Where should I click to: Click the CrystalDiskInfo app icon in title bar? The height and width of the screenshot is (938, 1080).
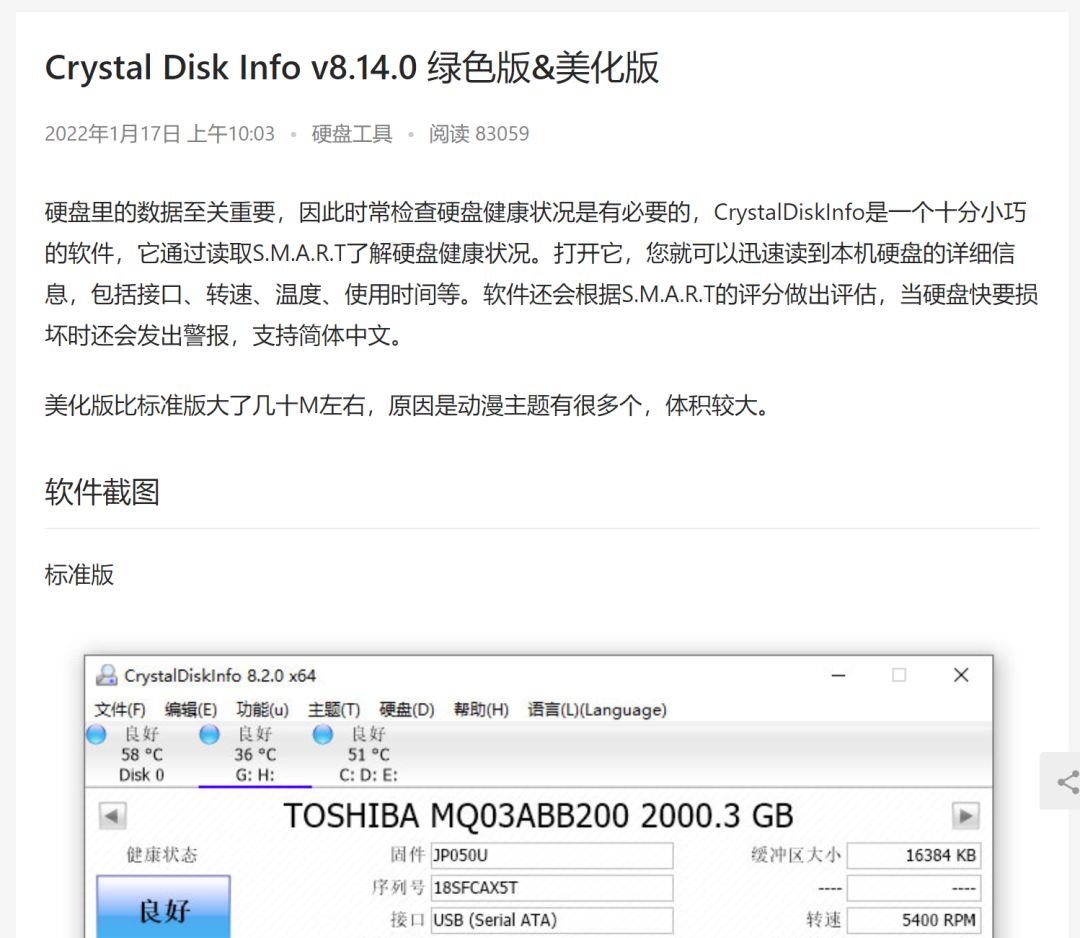pyautogui.click(x=106, y=675)
